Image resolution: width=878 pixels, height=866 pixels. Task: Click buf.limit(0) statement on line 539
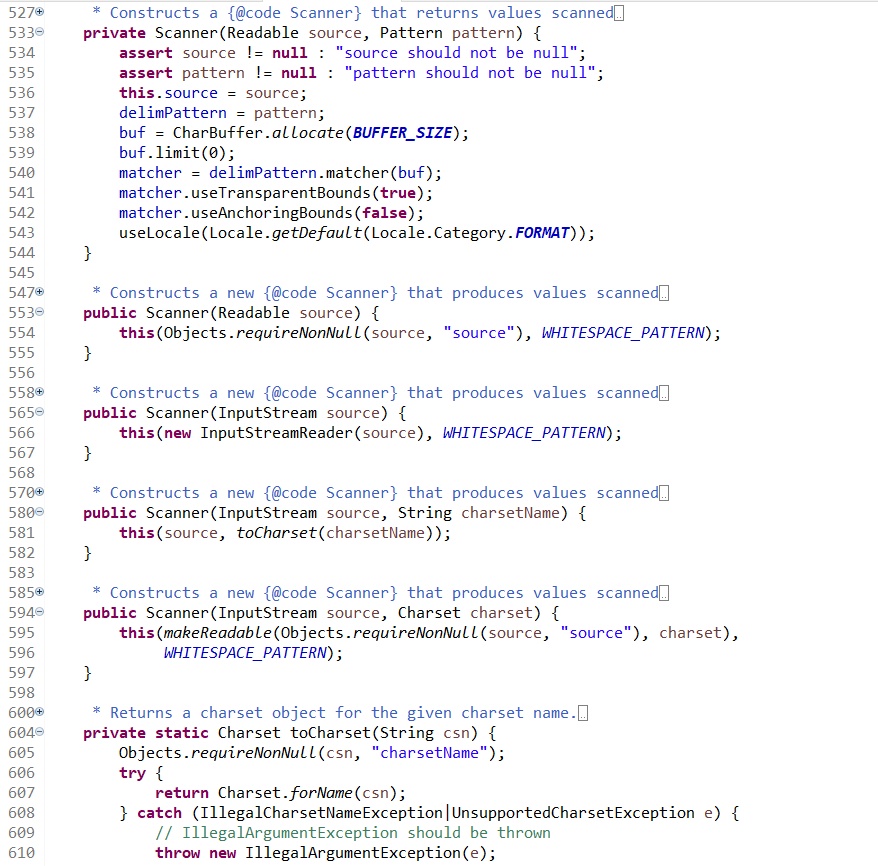click(177, 153)
